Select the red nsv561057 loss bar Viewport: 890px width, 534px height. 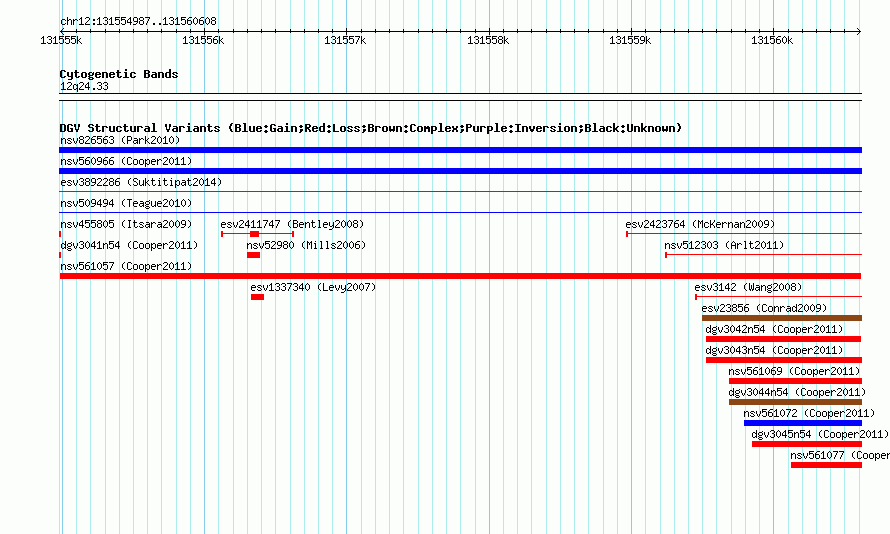460,276
